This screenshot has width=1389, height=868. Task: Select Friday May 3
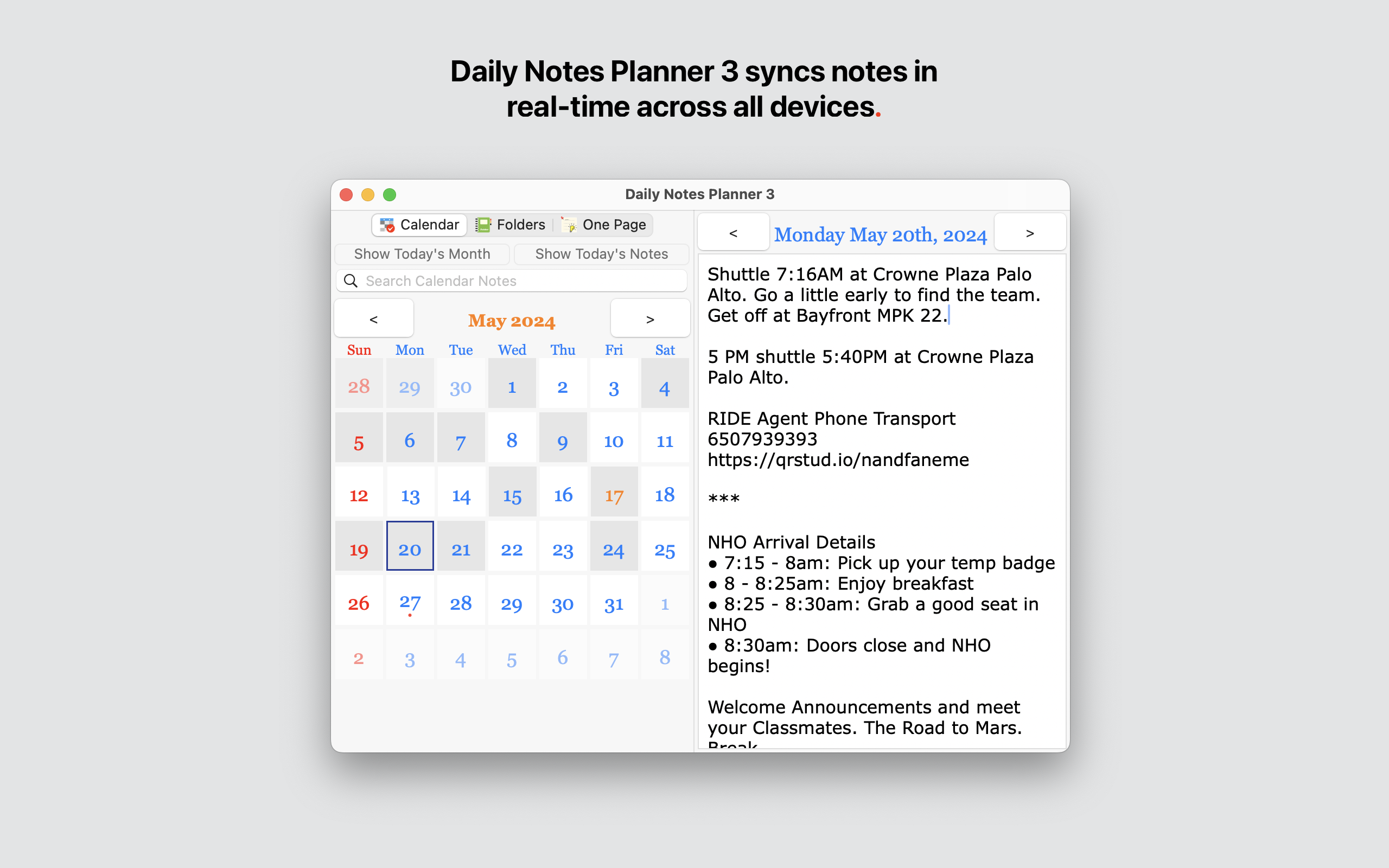(x=614, y=384)
